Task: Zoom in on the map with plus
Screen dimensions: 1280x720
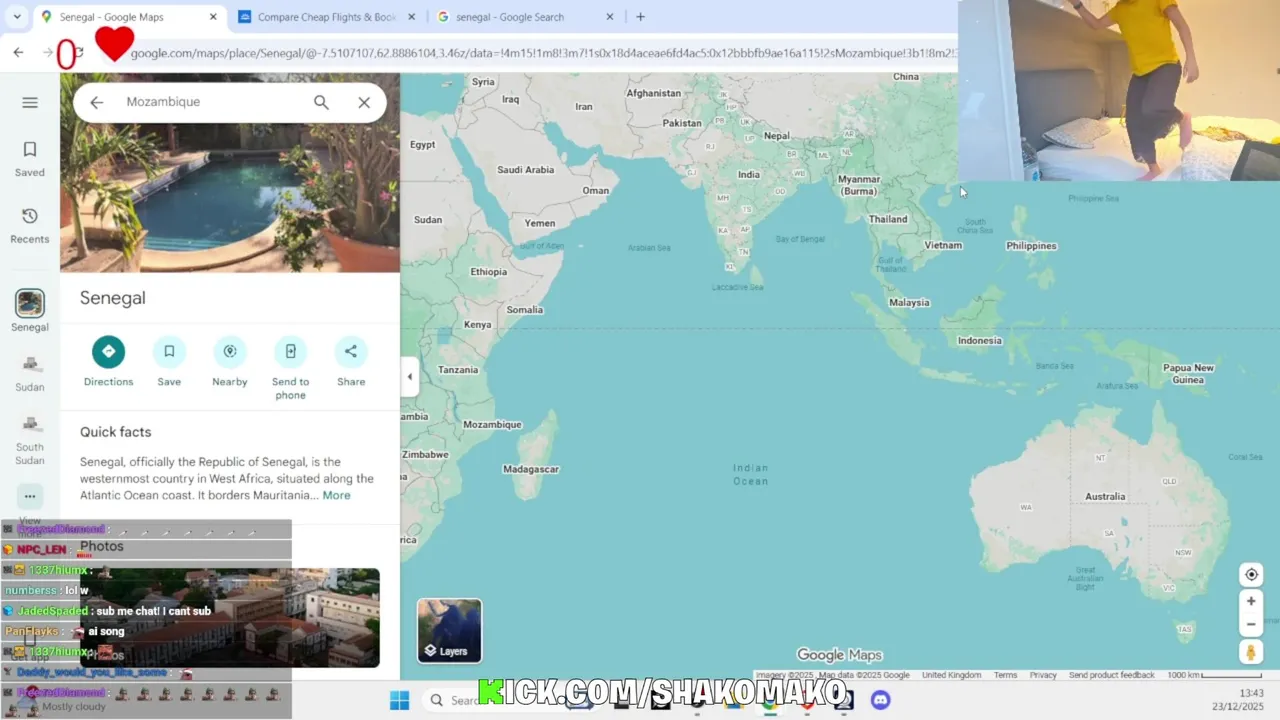Action: coord(1251,601)
